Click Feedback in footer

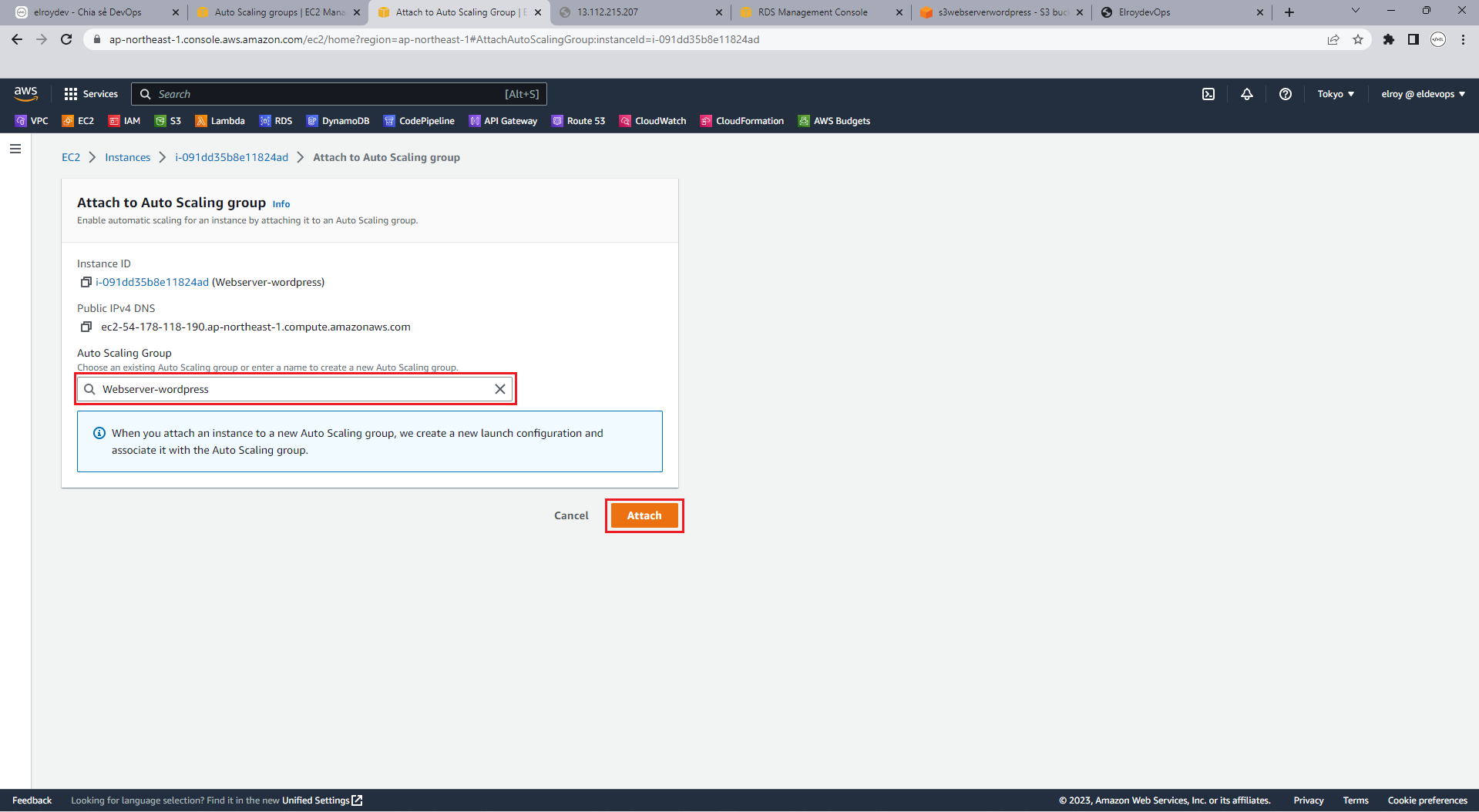click(x=32, y=800)
